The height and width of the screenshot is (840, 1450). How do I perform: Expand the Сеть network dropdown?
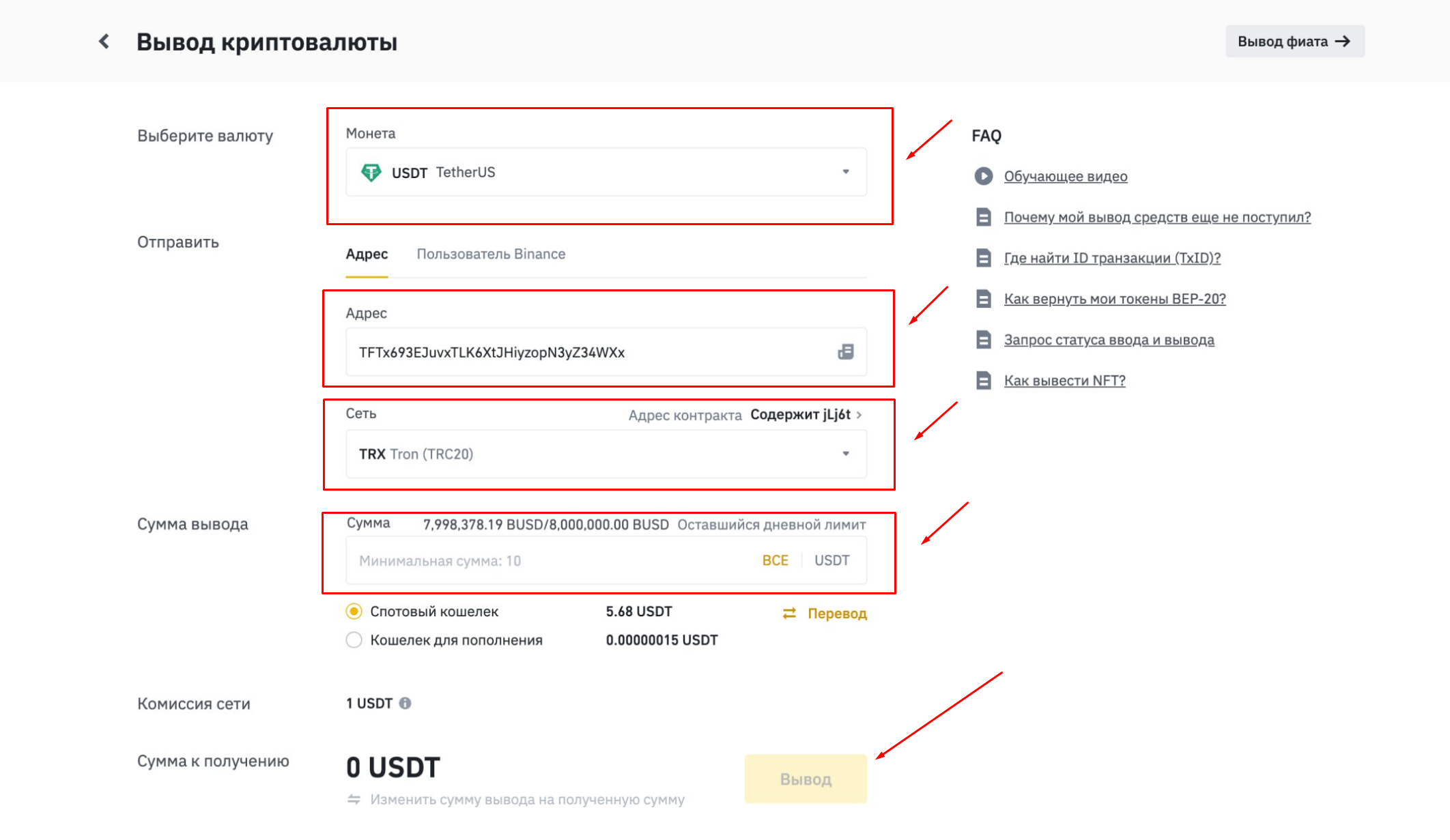tap(606, 454)
